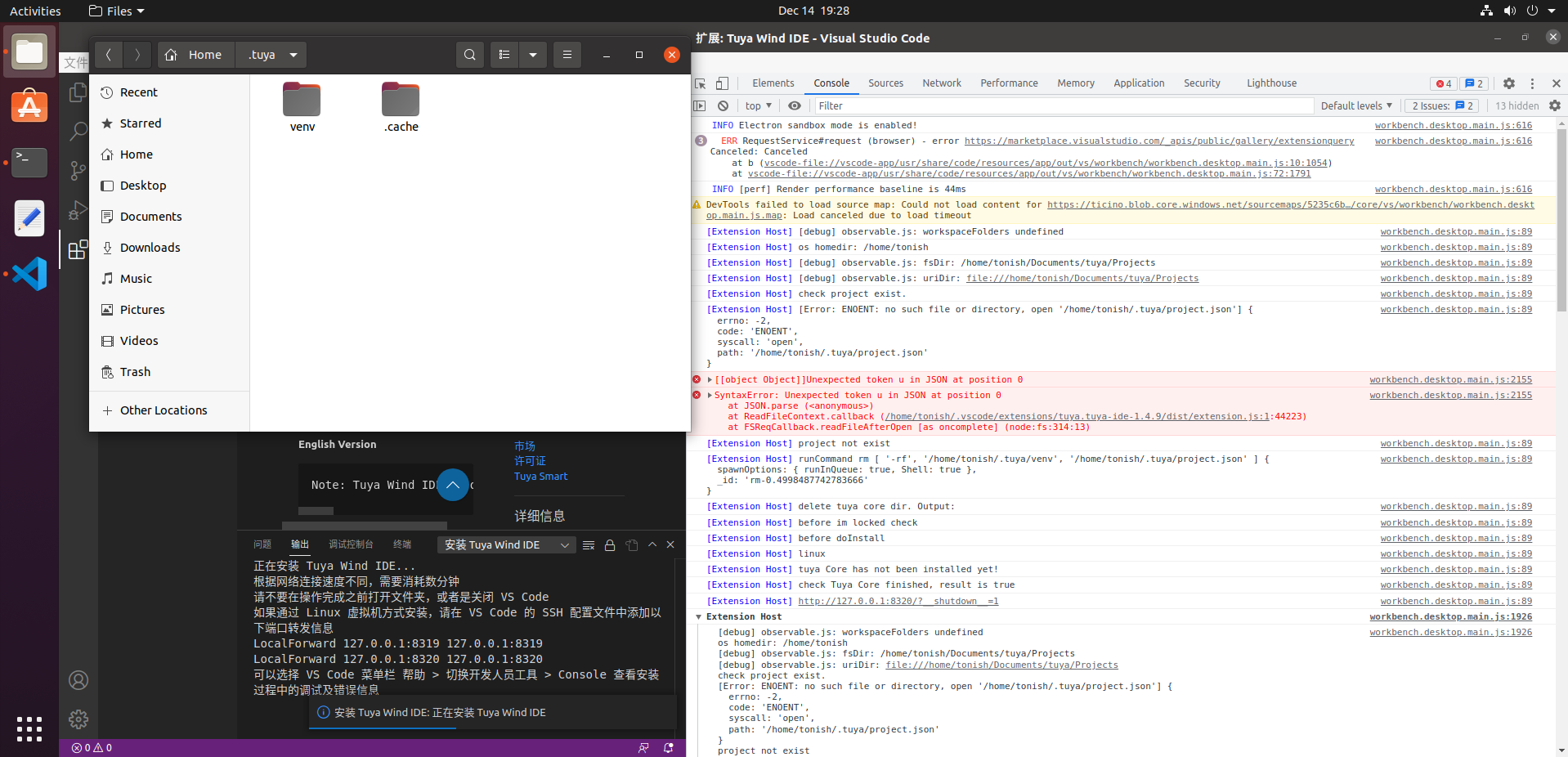
Task: Switch to the Sources tab
Action: (x=885, y=83)
